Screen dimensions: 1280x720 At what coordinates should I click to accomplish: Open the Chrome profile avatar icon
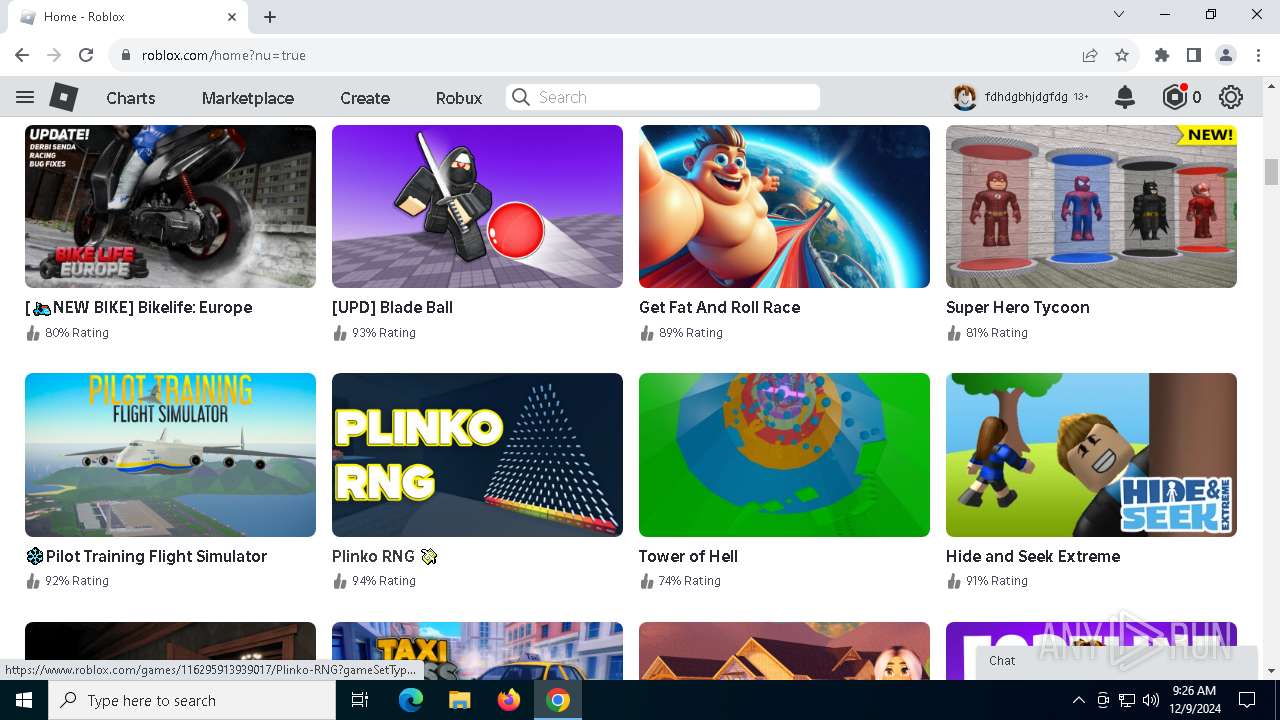(1226, 55)
